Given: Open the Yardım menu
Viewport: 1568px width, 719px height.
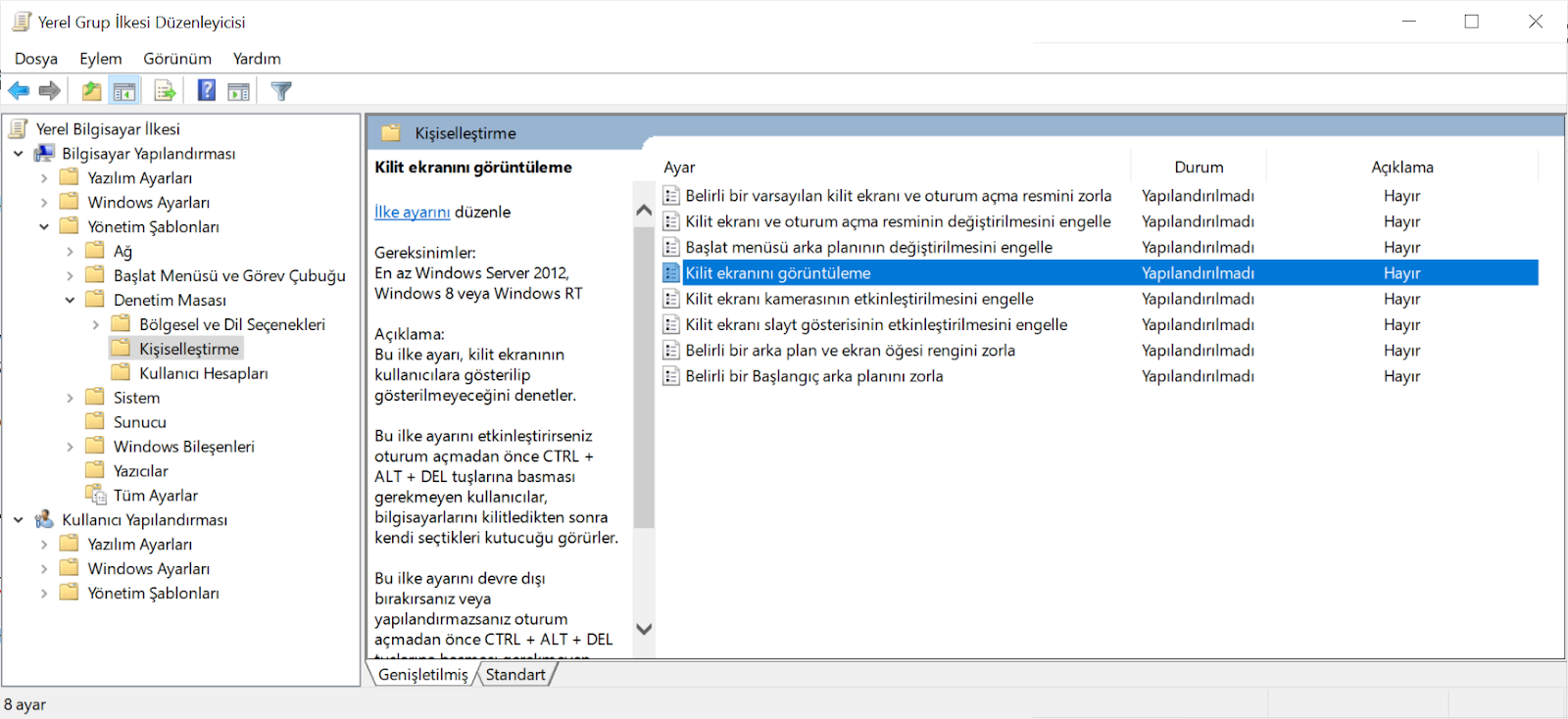Looking at the screenshot, I should pos(257,59).
